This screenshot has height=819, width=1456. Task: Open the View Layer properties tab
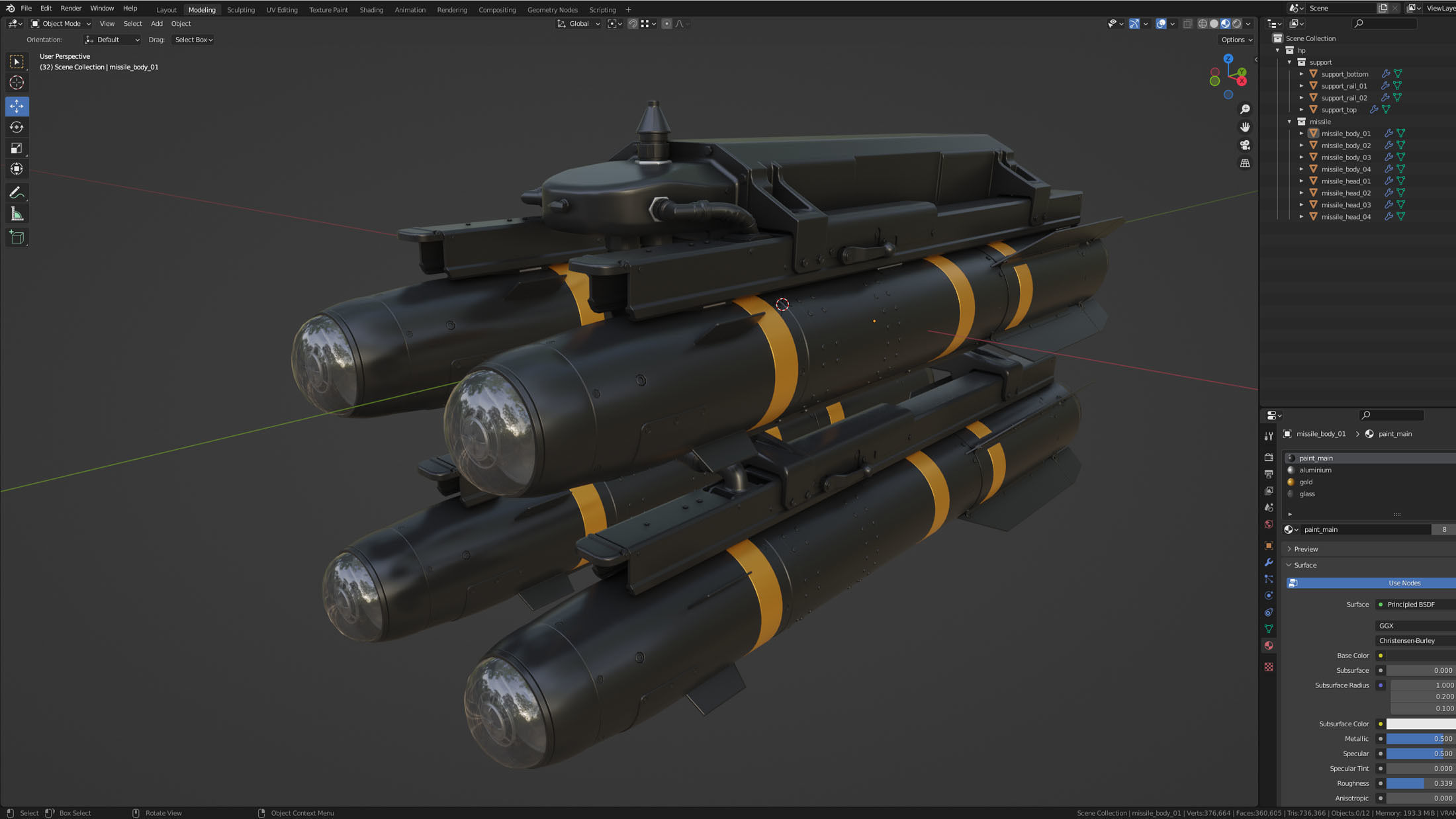tap(1269, 491)
